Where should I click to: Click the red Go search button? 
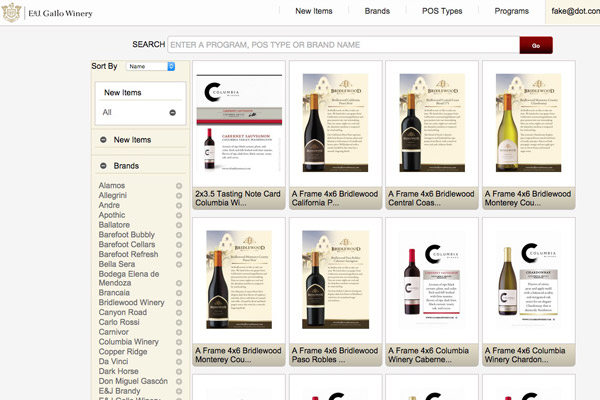(x=536, y=45)
